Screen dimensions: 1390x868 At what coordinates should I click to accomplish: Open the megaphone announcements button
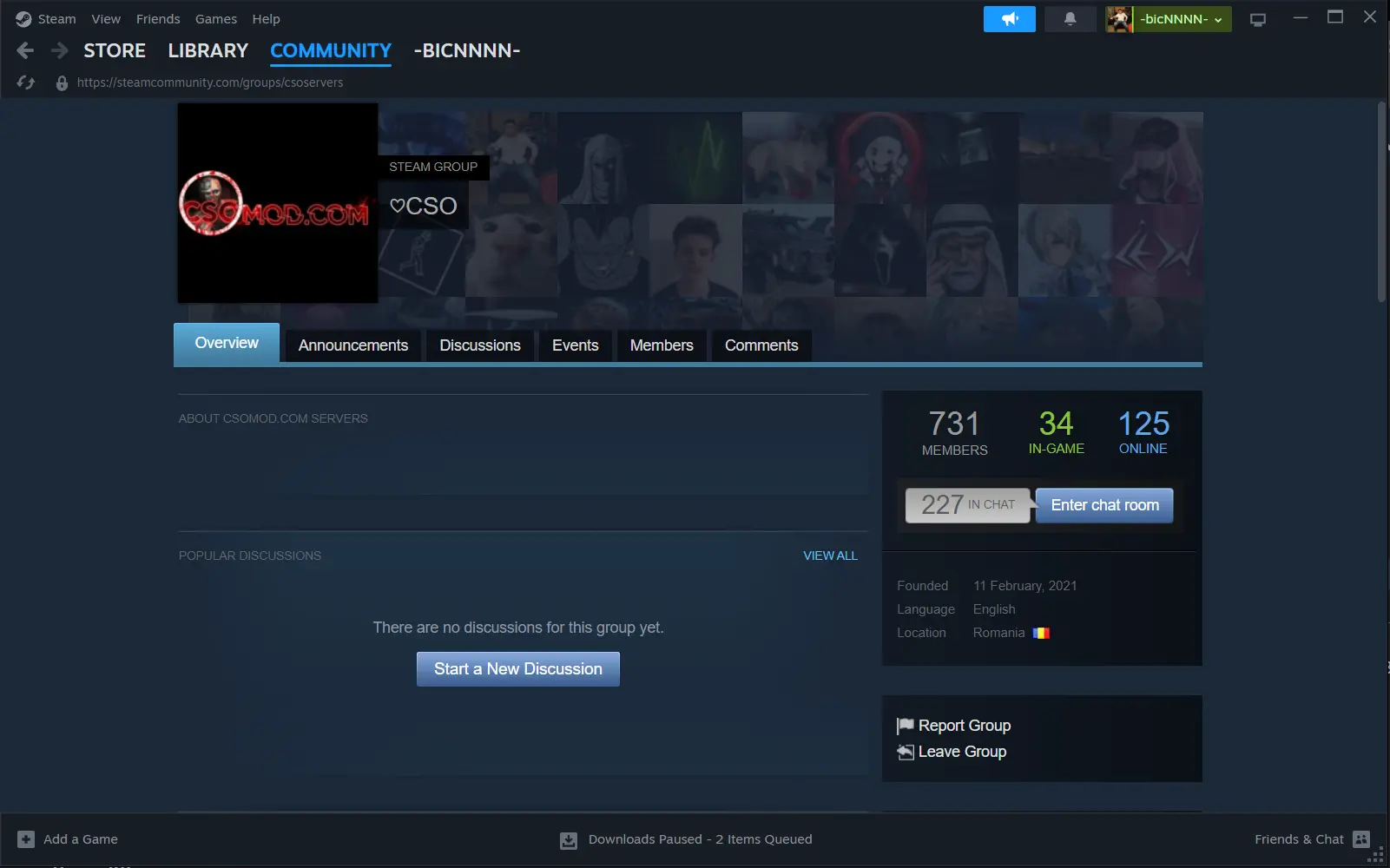1009,19
